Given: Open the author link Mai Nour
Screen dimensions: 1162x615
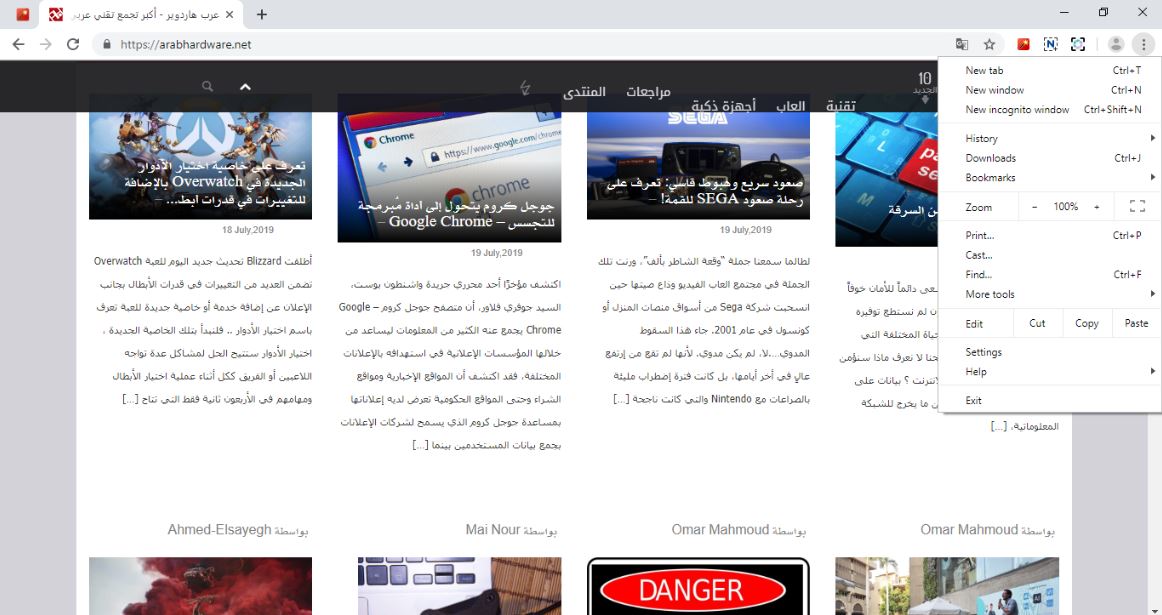Looking at the screenshot, I should coord(493,530).
